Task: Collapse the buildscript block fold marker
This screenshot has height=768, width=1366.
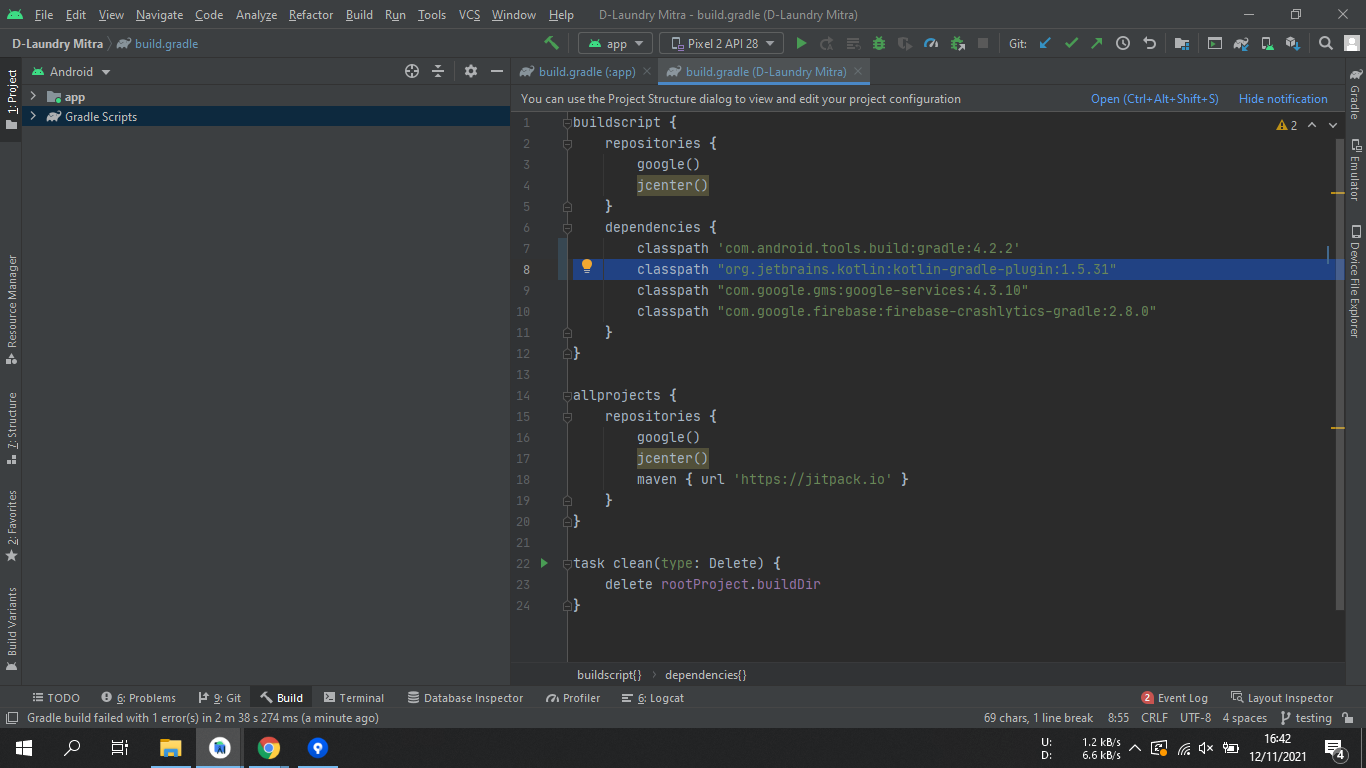Action: pyautogui.click(x=567, y=122)
